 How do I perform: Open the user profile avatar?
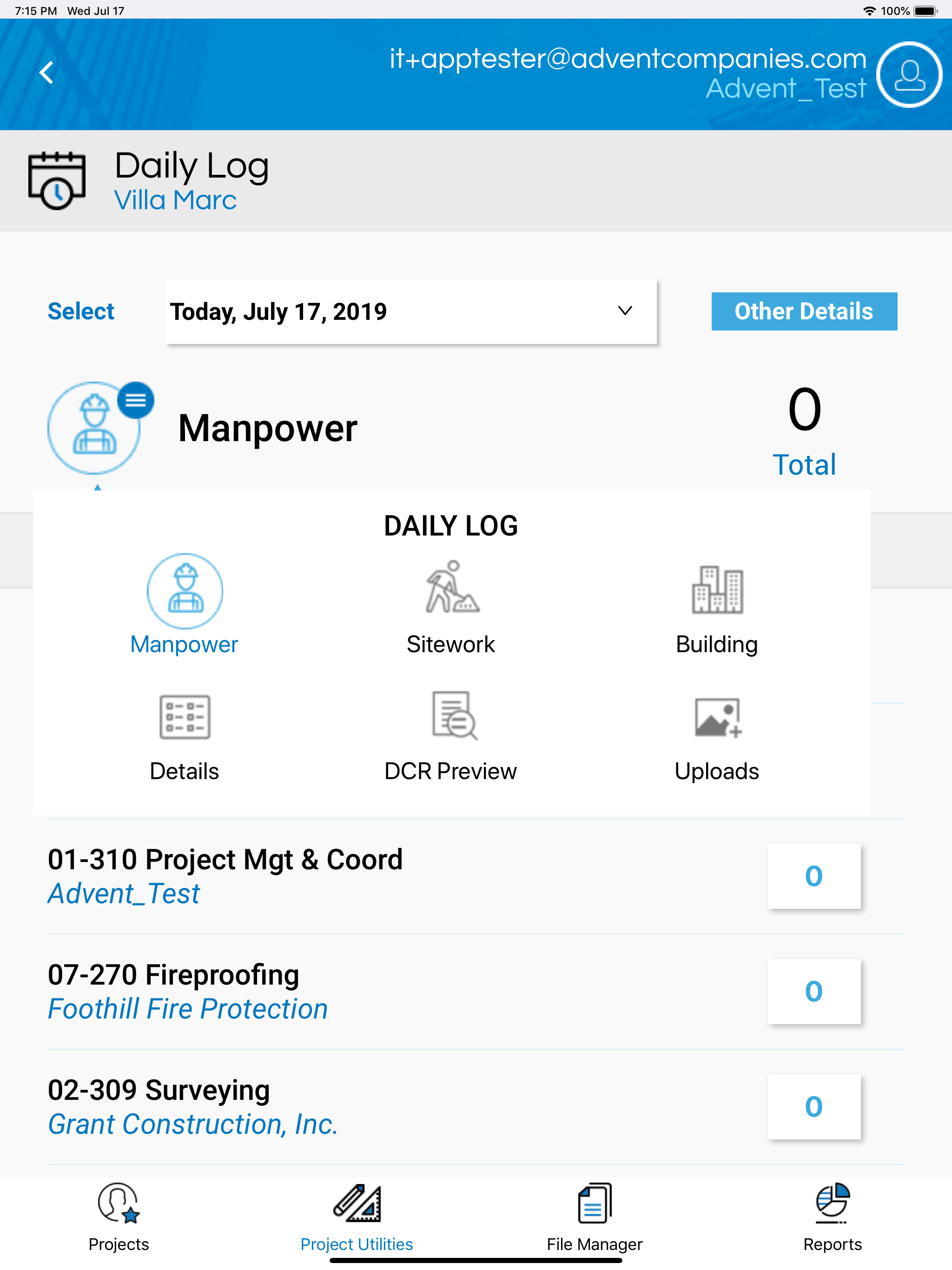[x=909, y=75]
